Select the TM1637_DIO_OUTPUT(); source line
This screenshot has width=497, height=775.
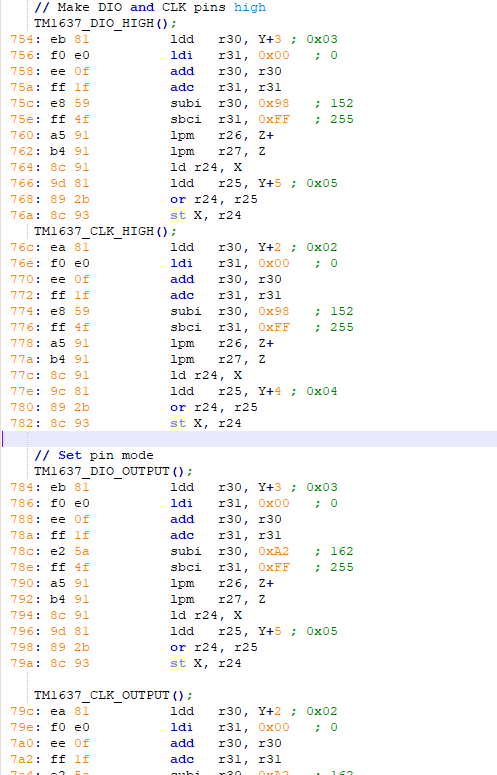point(113,471)
